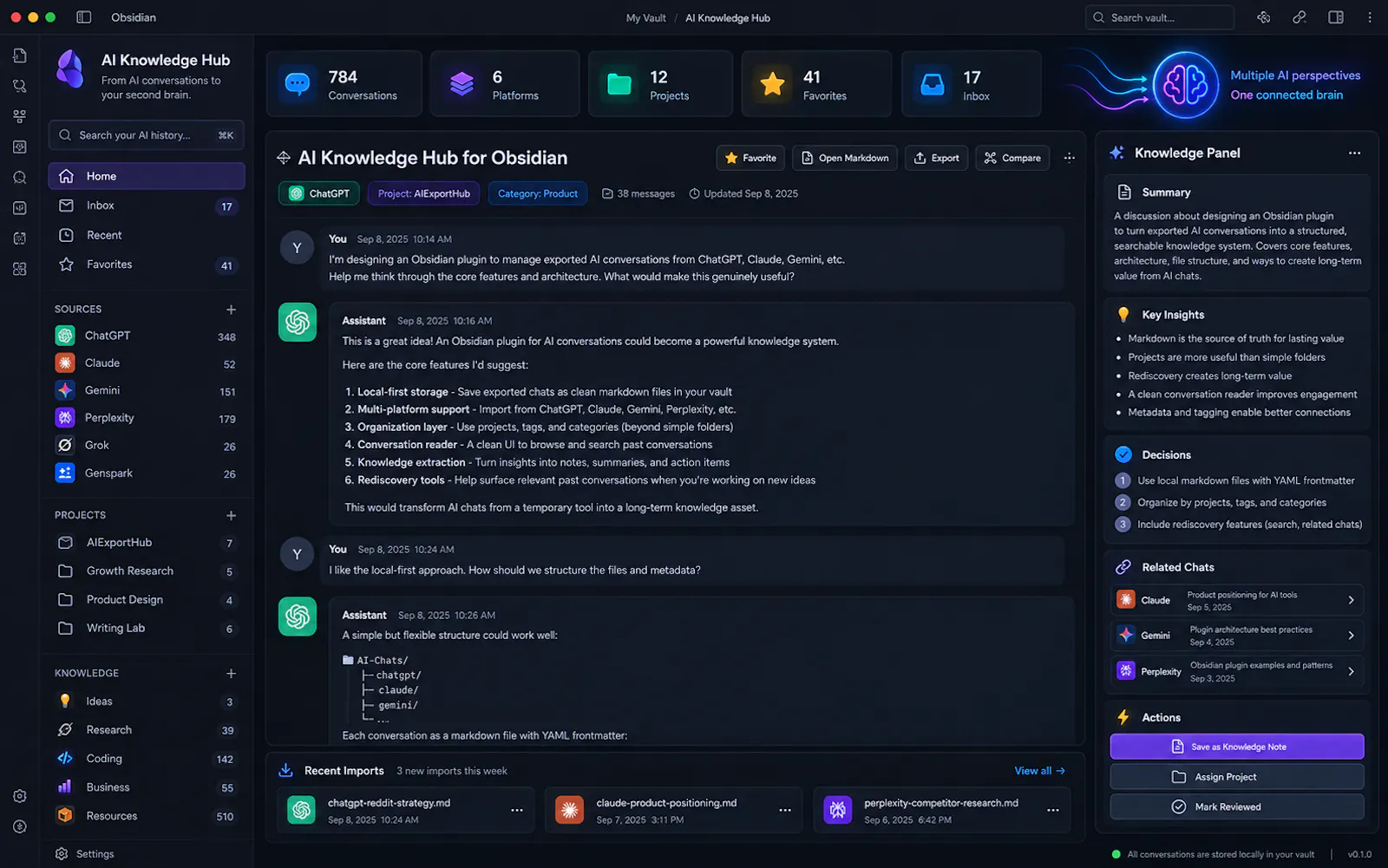This screenshot has height=868, width=1388.
Task: Open the three-dot menu in the title bar
Action: point(1370,17)
